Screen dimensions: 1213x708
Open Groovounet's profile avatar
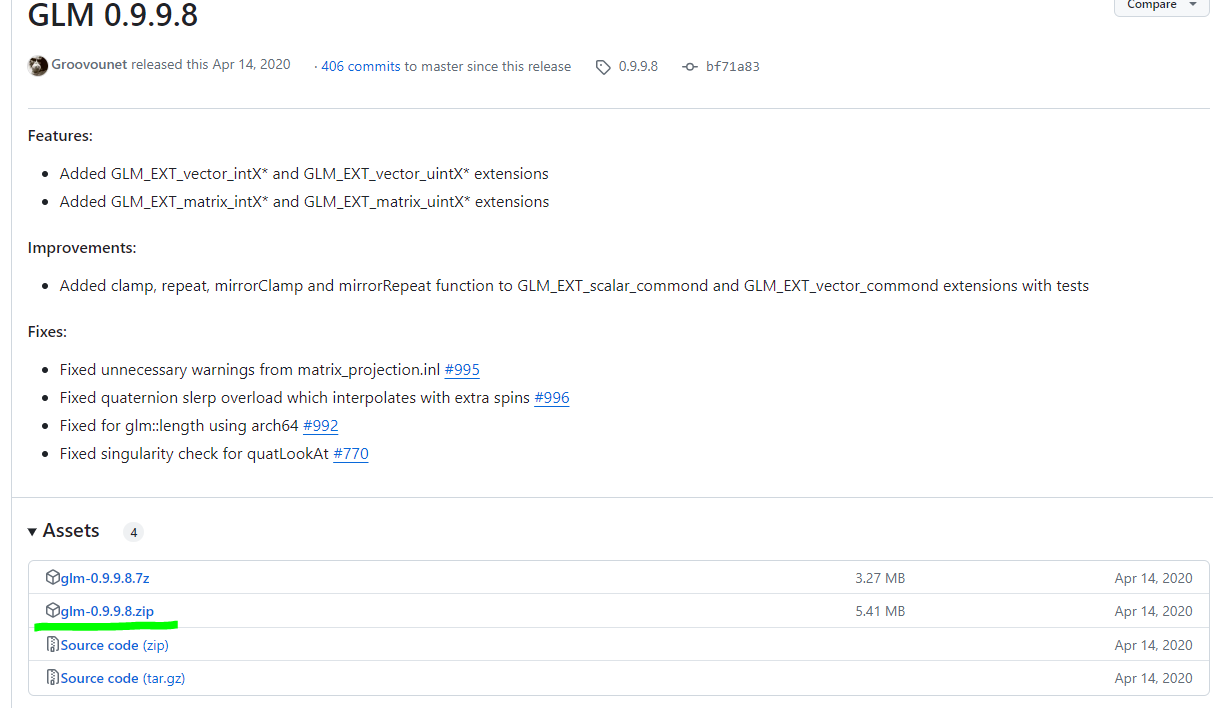coord(37,65)
